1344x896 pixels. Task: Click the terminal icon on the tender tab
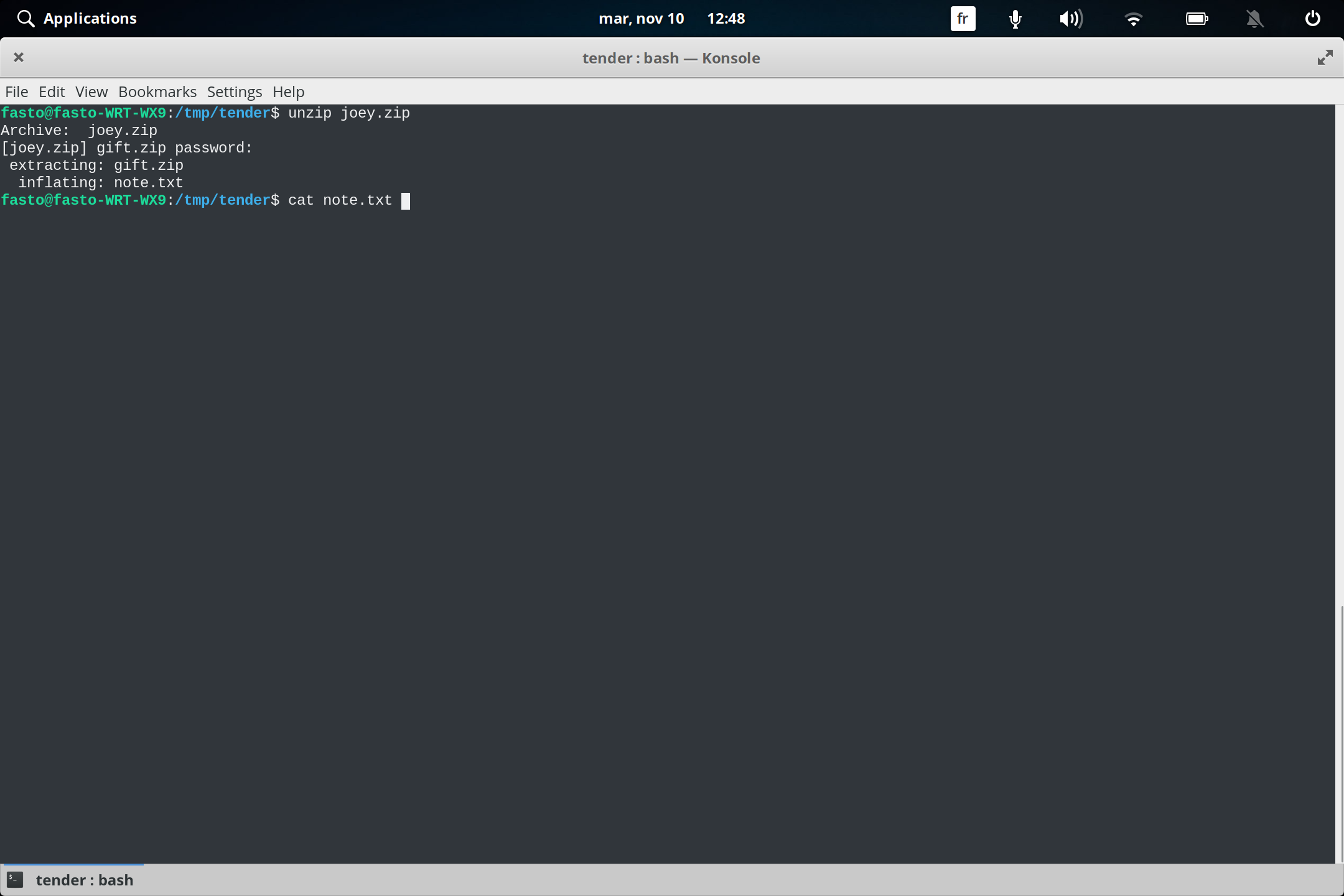tap(15, 880)
